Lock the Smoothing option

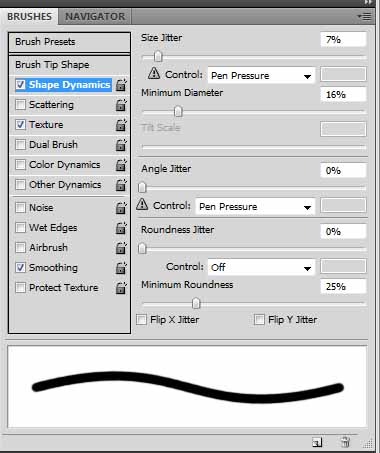[121, 268]
